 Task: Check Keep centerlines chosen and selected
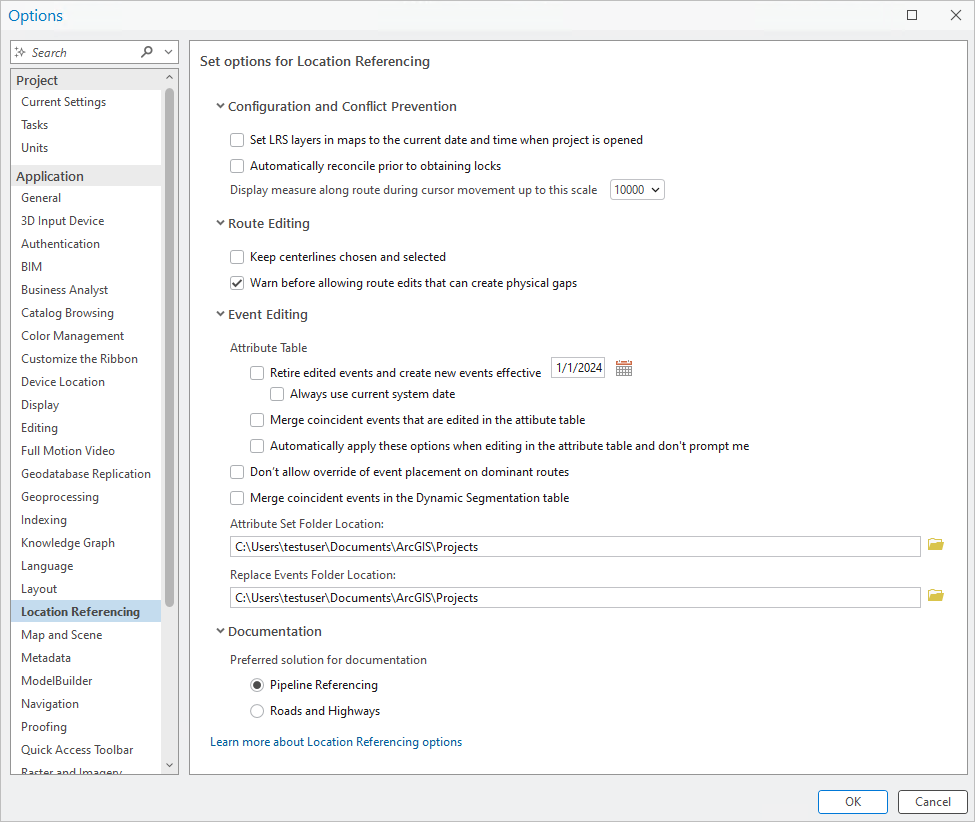pos(237,257)
